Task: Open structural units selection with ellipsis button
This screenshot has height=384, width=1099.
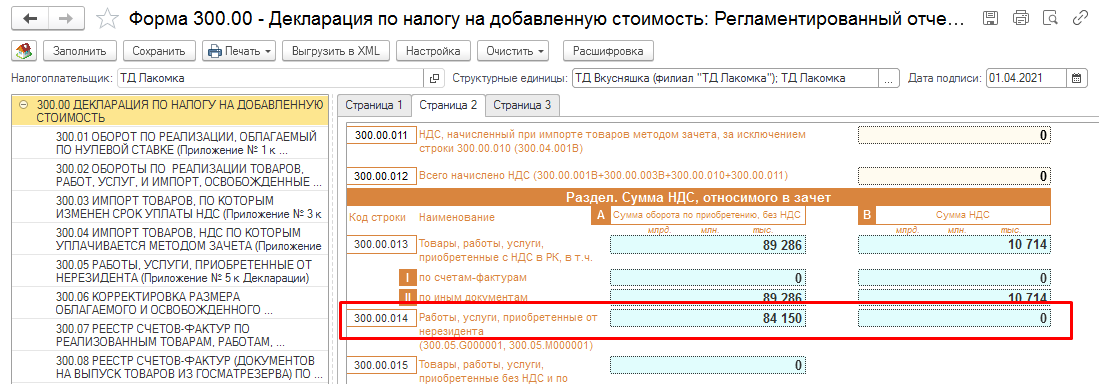Action: 889,78
